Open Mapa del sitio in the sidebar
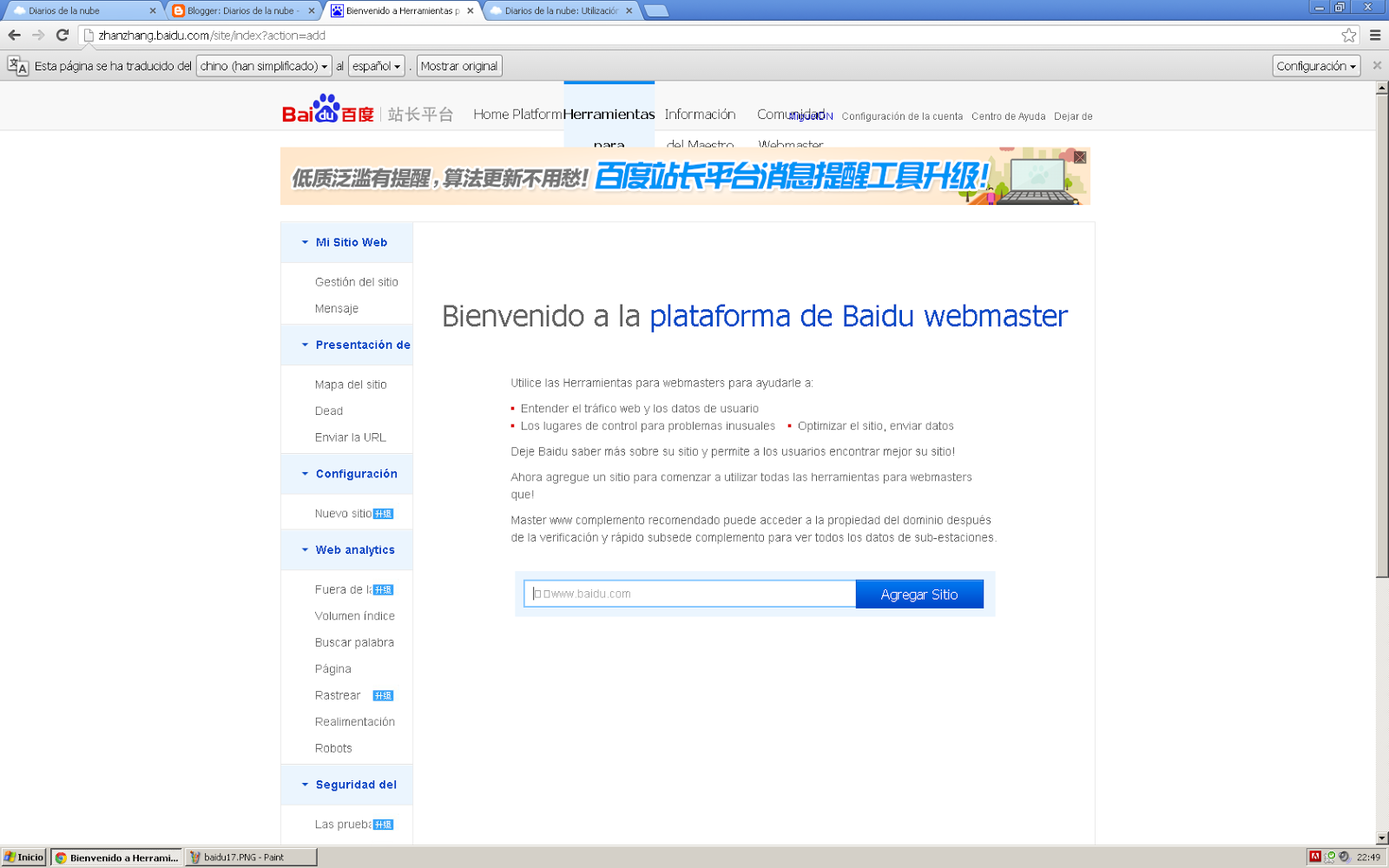 [x=351, y=385]
